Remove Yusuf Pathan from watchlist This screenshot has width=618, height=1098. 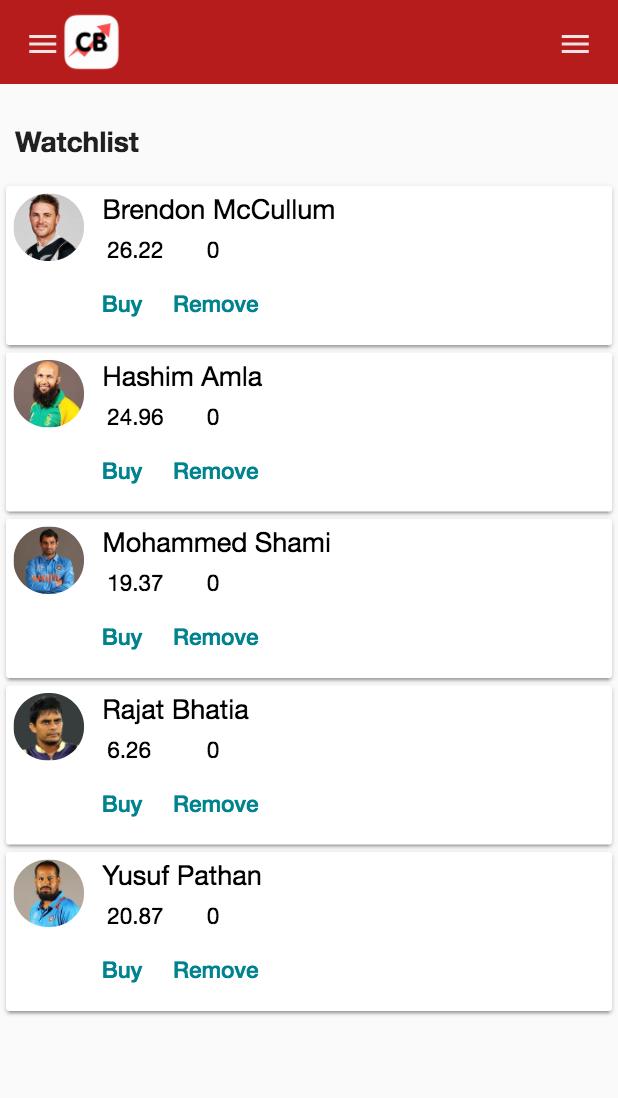[x=216, y=971]
